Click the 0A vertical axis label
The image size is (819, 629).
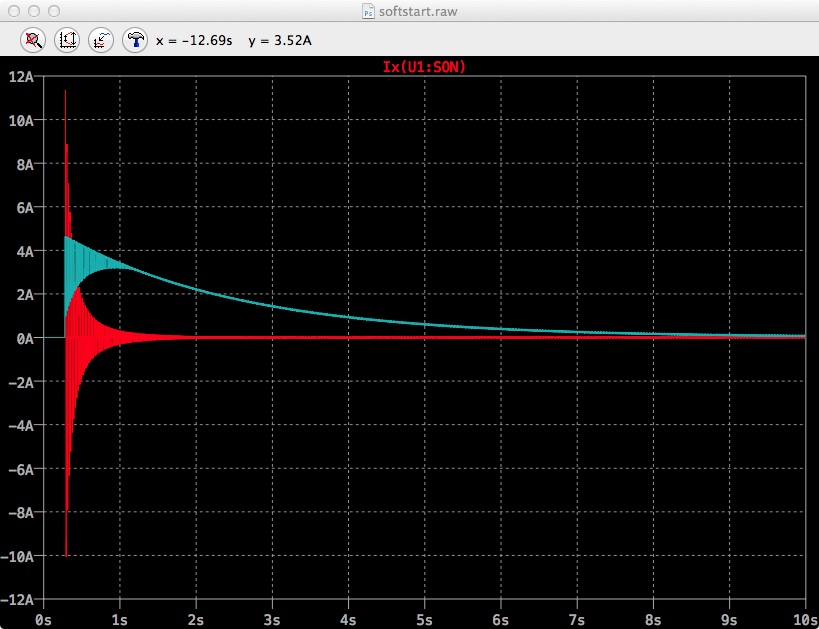point(25,339)
